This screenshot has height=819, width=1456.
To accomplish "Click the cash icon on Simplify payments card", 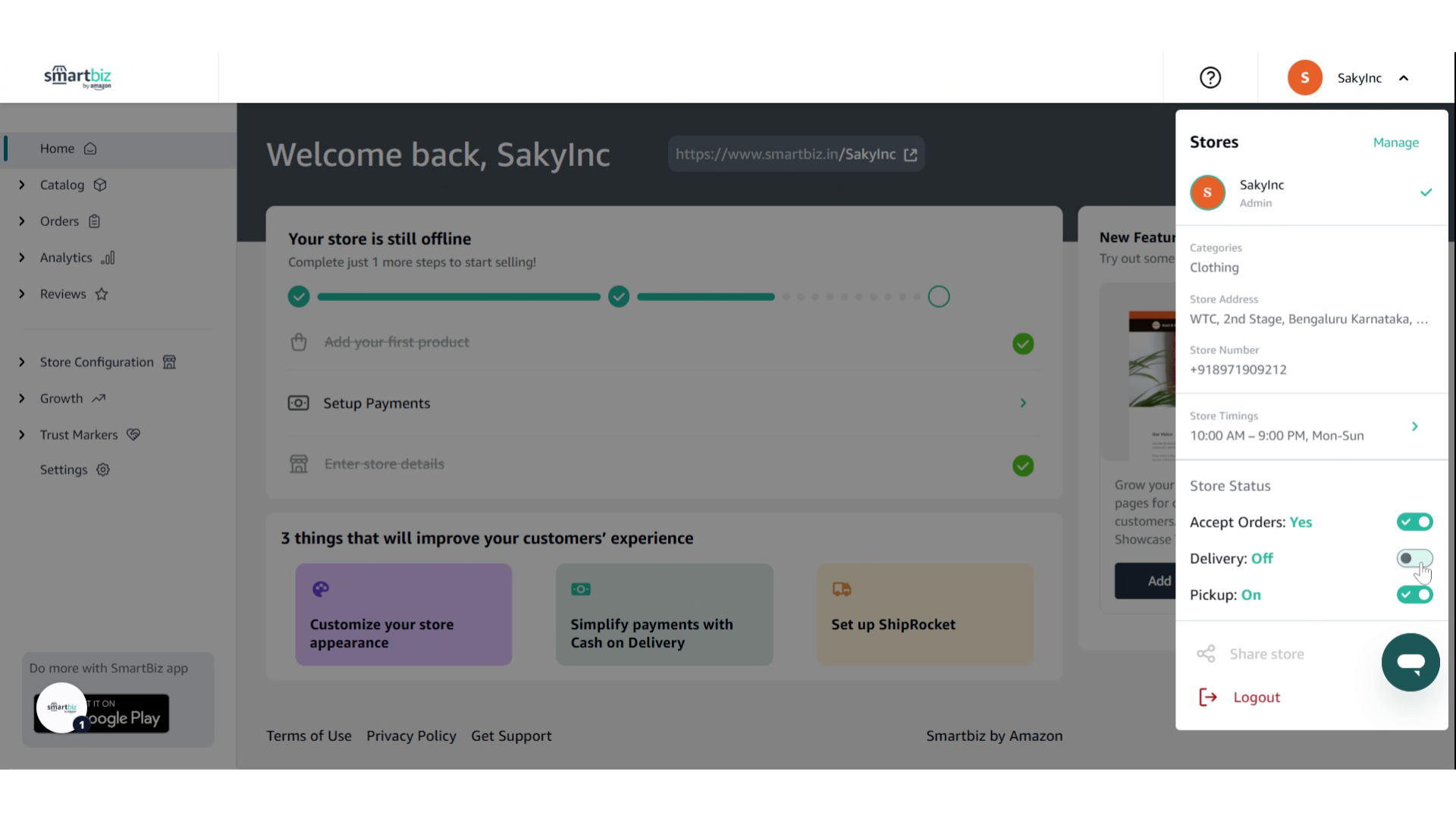I will (581, 589).
